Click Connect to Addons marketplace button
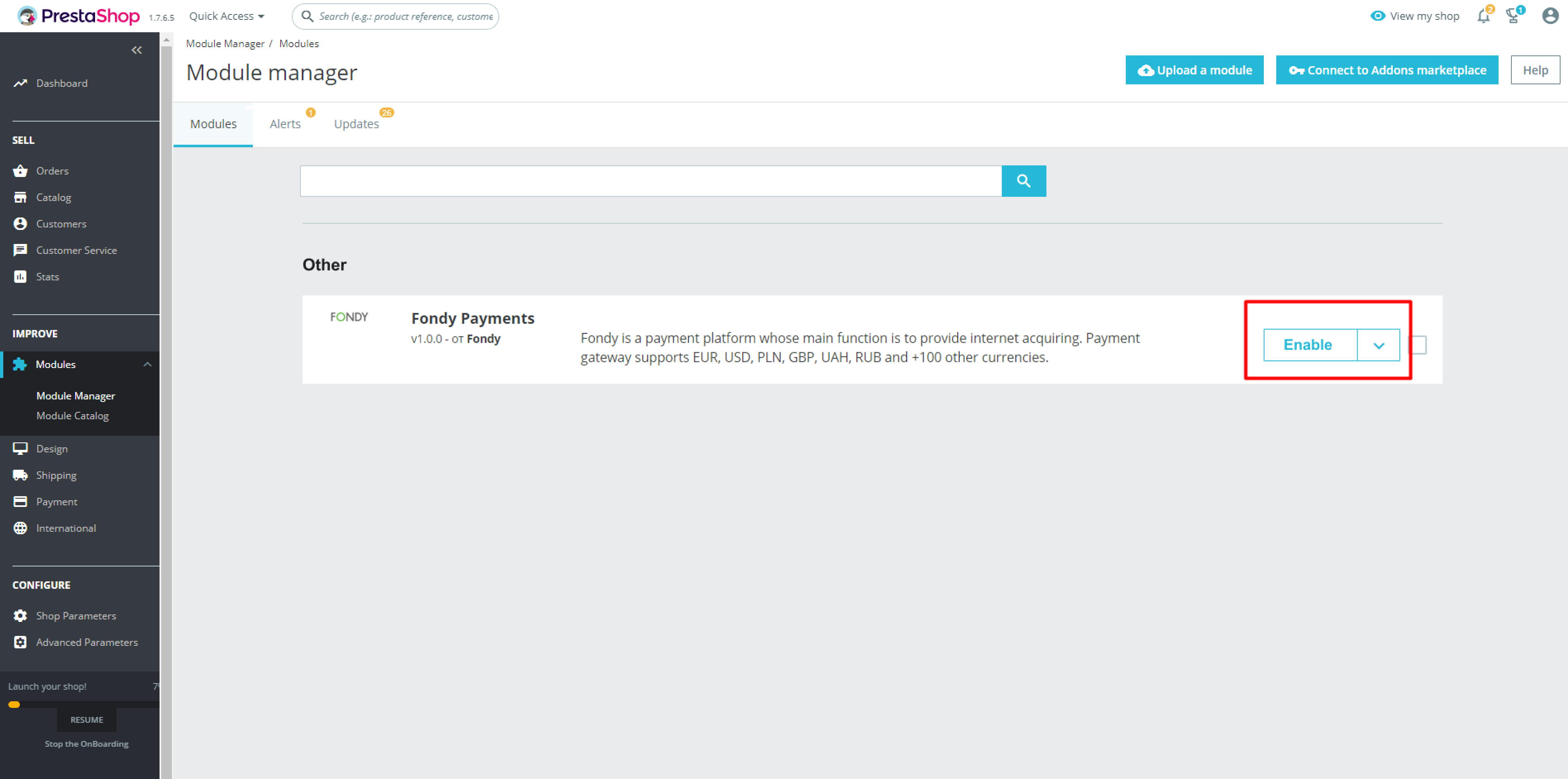 point(1387,70)
